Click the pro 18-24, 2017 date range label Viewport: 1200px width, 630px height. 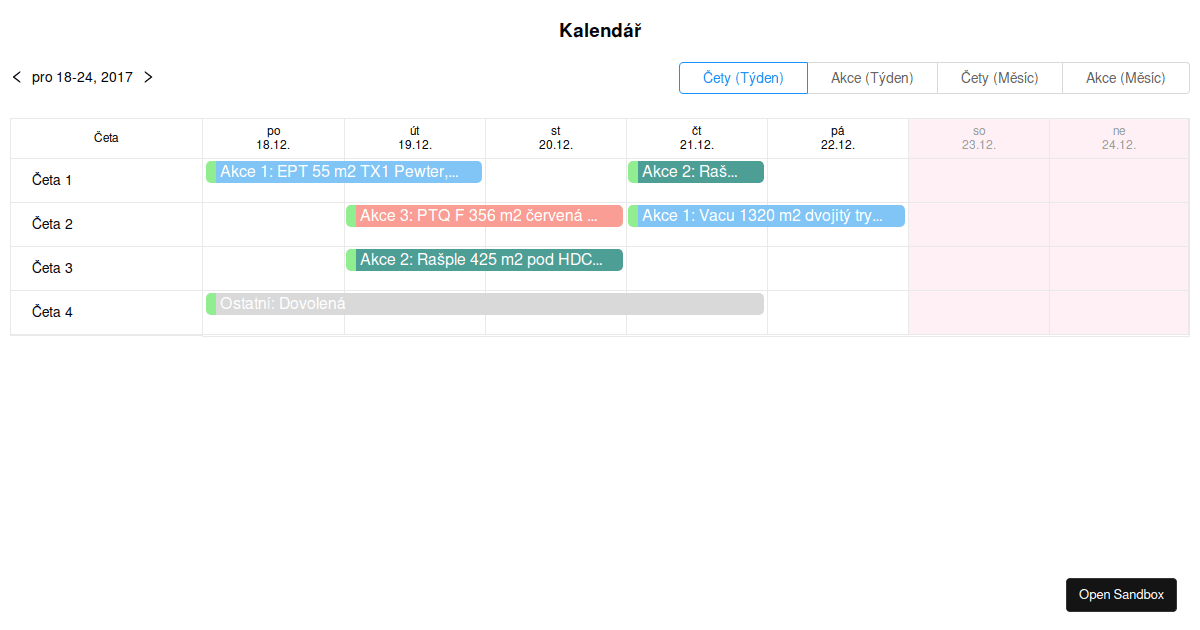point(82,77)
